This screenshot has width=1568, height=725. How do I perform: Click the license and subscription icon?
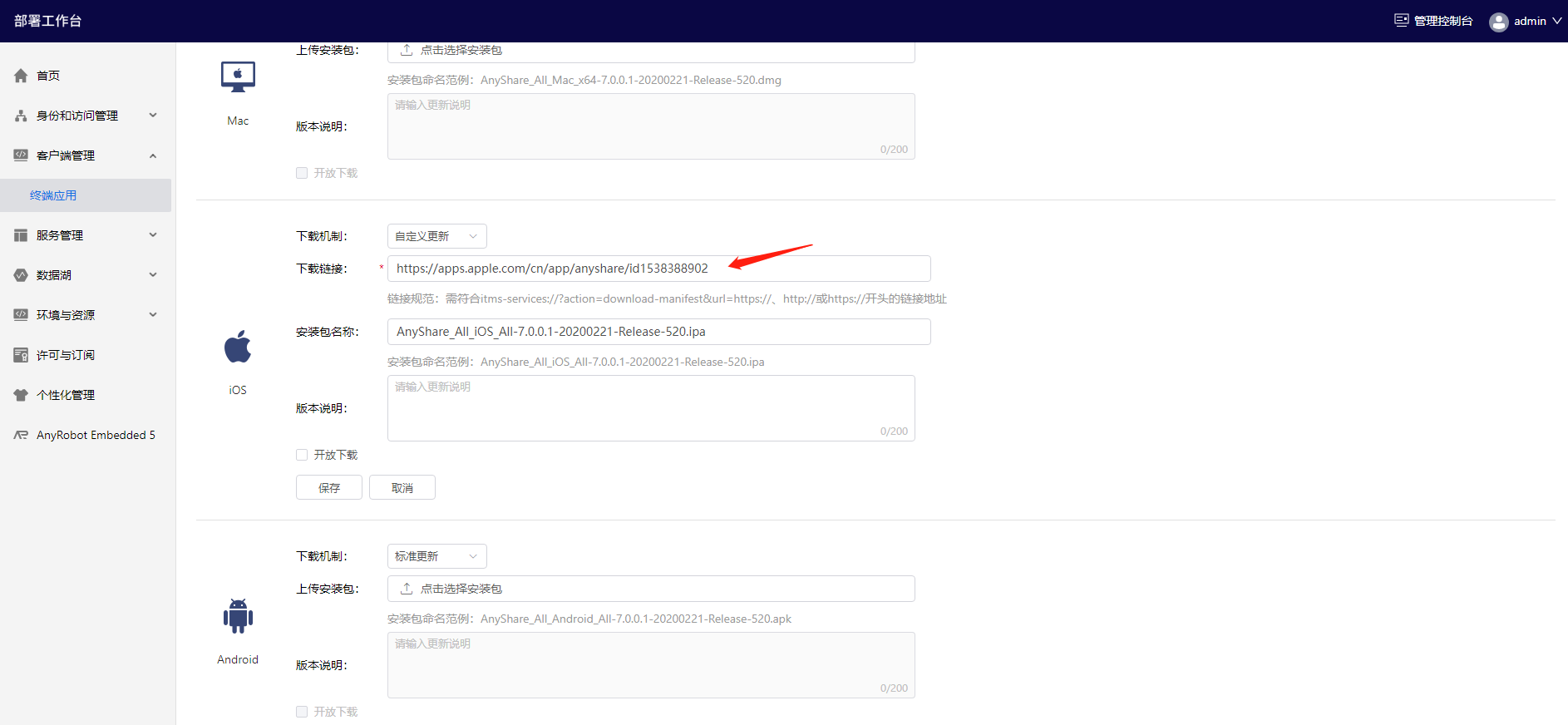21,355
